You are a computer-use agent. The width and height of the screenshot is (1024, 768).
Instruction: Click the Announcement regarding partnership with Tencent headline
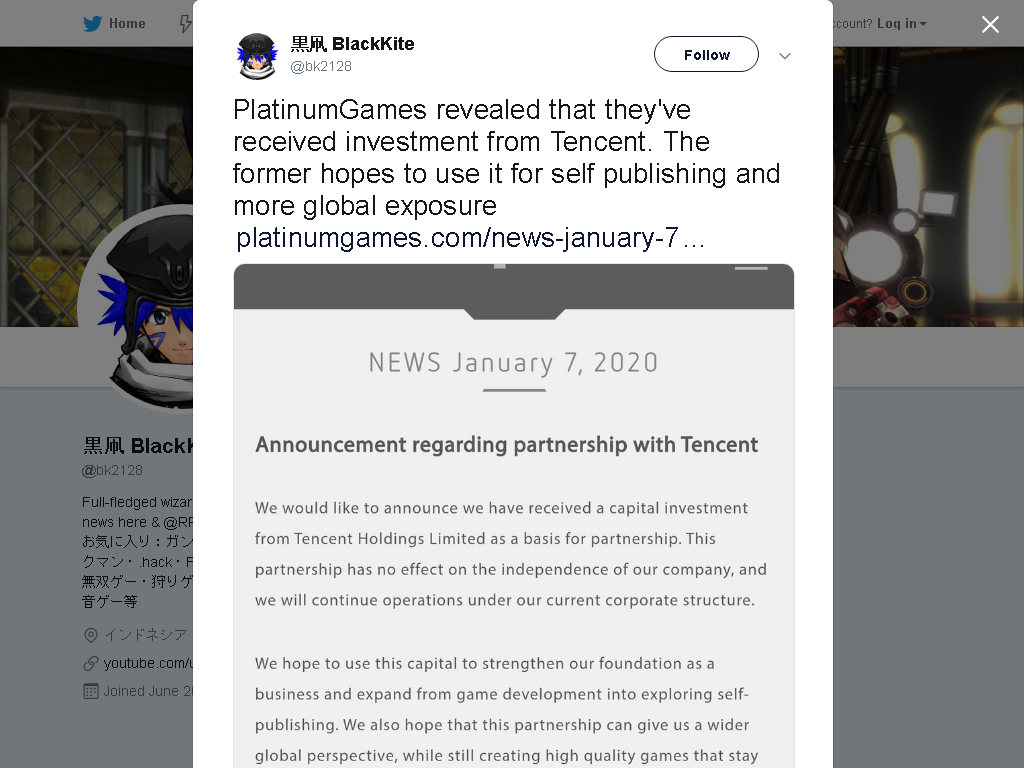(x=506, y=445)
